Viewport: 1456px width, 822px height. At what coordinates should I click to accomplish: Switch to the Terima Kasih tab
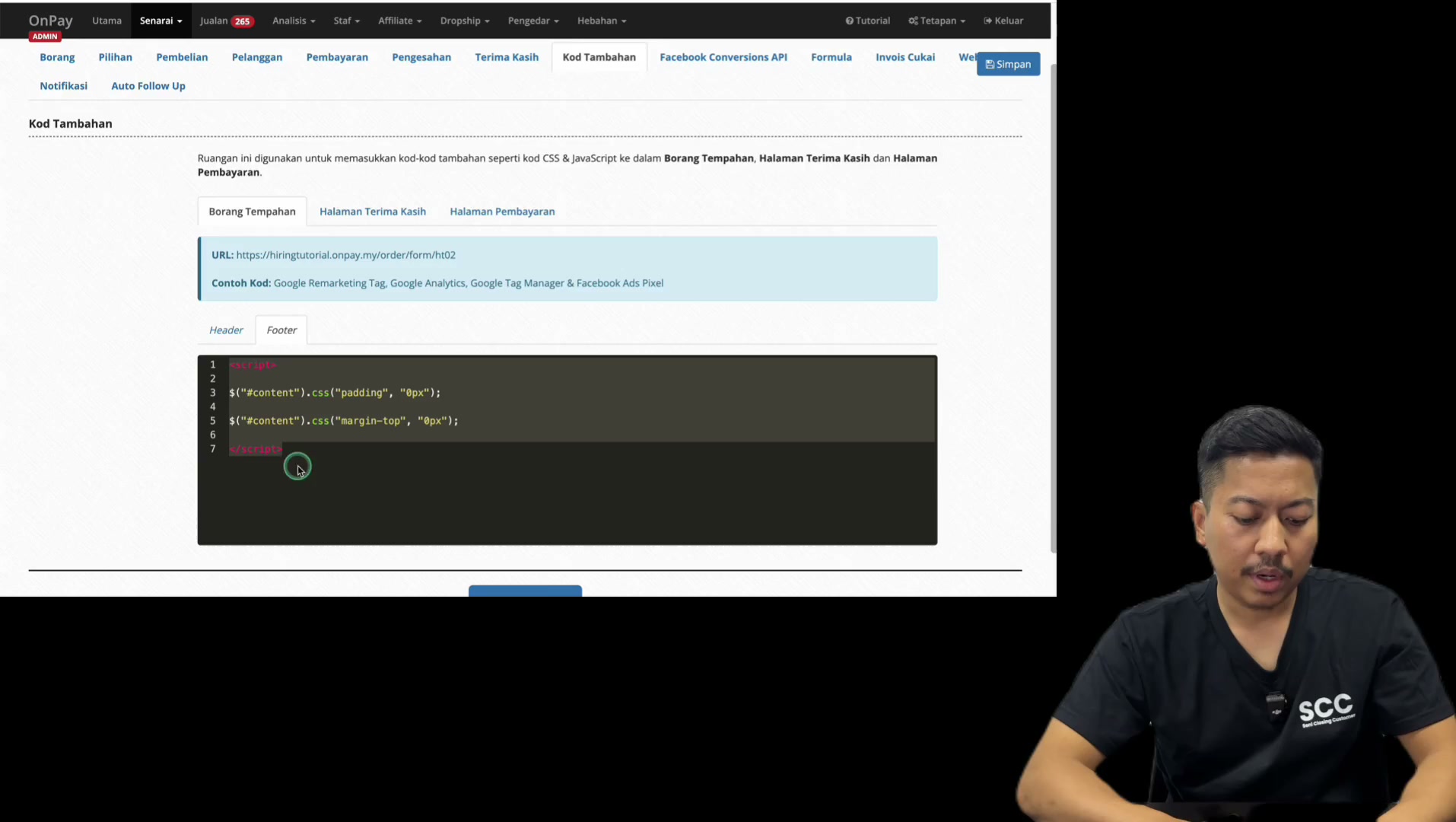pyautogui.click(x=507, y=57)
